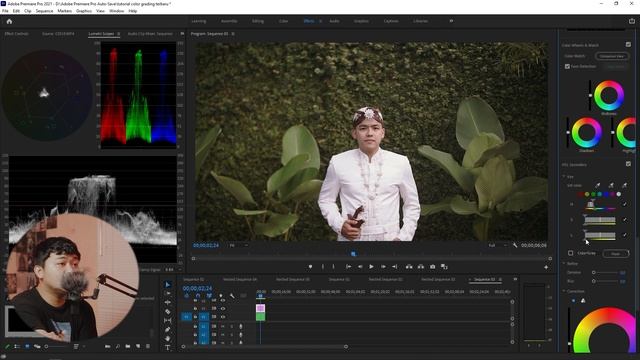Click Mark Out button

(333, 267)
